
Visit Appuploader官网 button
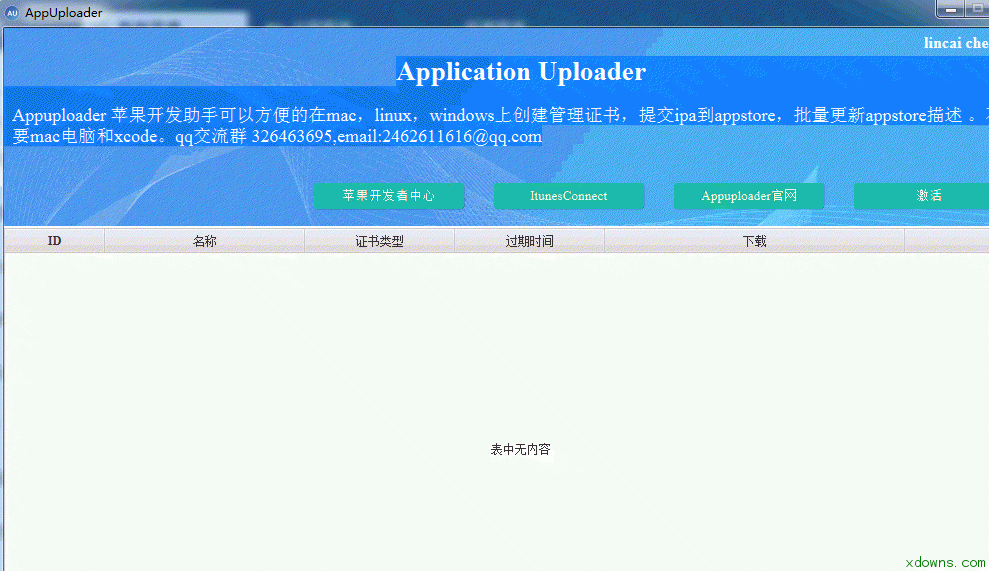click(749, 196)
